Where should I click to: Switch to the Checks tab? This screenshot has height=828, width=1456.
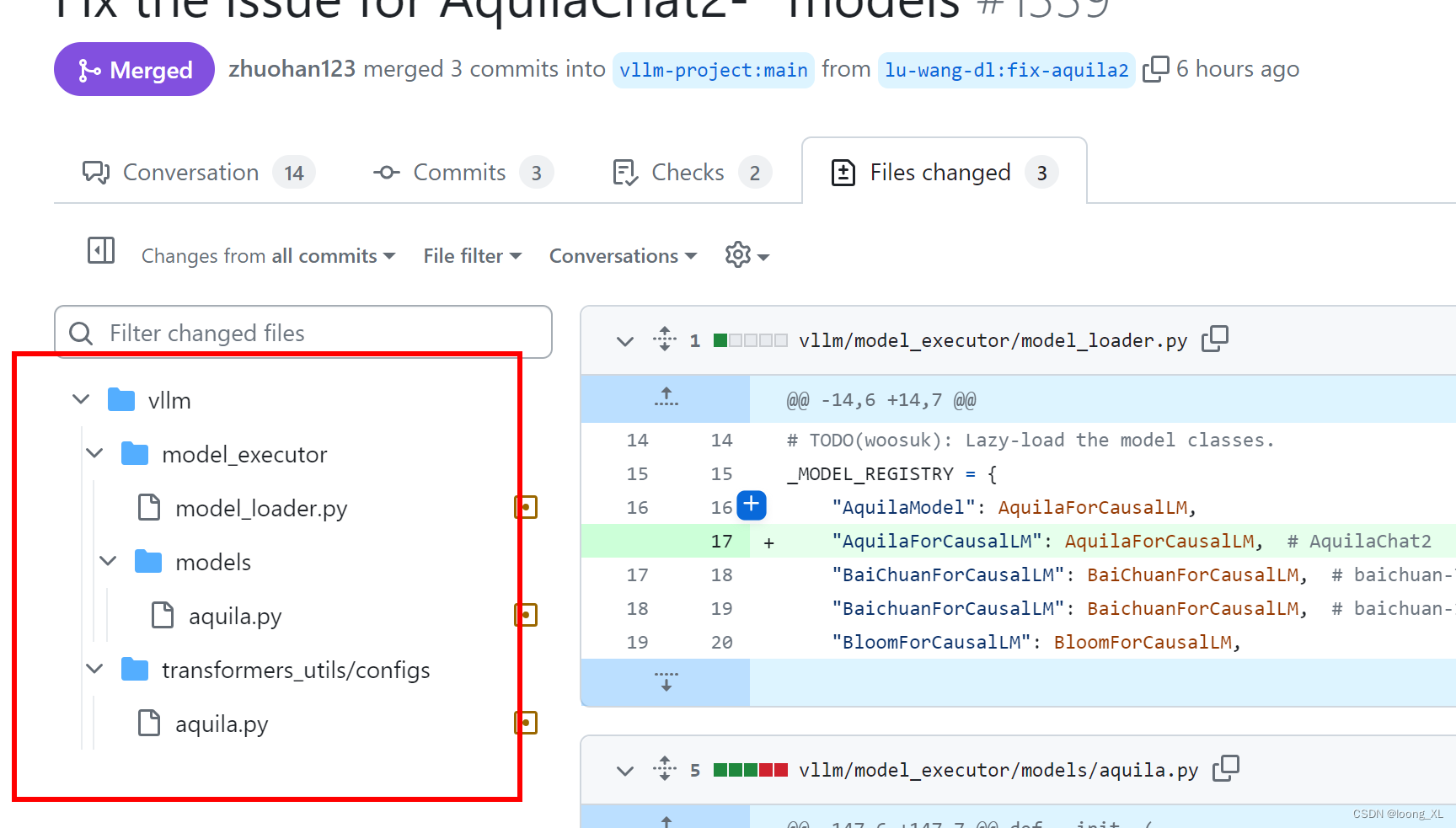tap(691, 173)
